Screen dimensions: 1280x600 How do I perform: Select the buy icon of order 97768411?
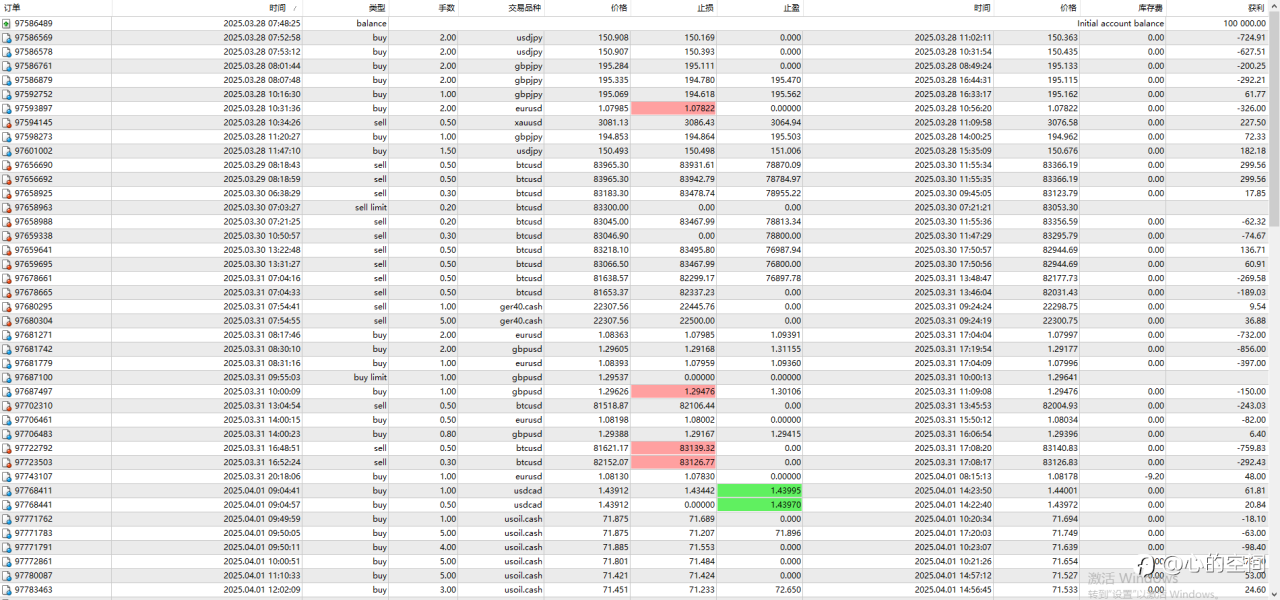(x=7, y=491)
